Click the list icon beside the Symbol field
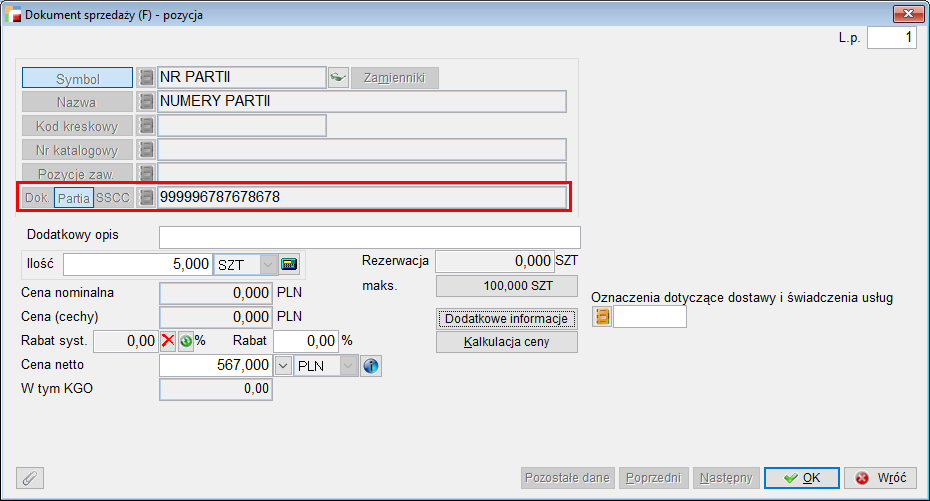Image resolution: width=930 pixels, height=501 pixels. (x=146, y=78)
